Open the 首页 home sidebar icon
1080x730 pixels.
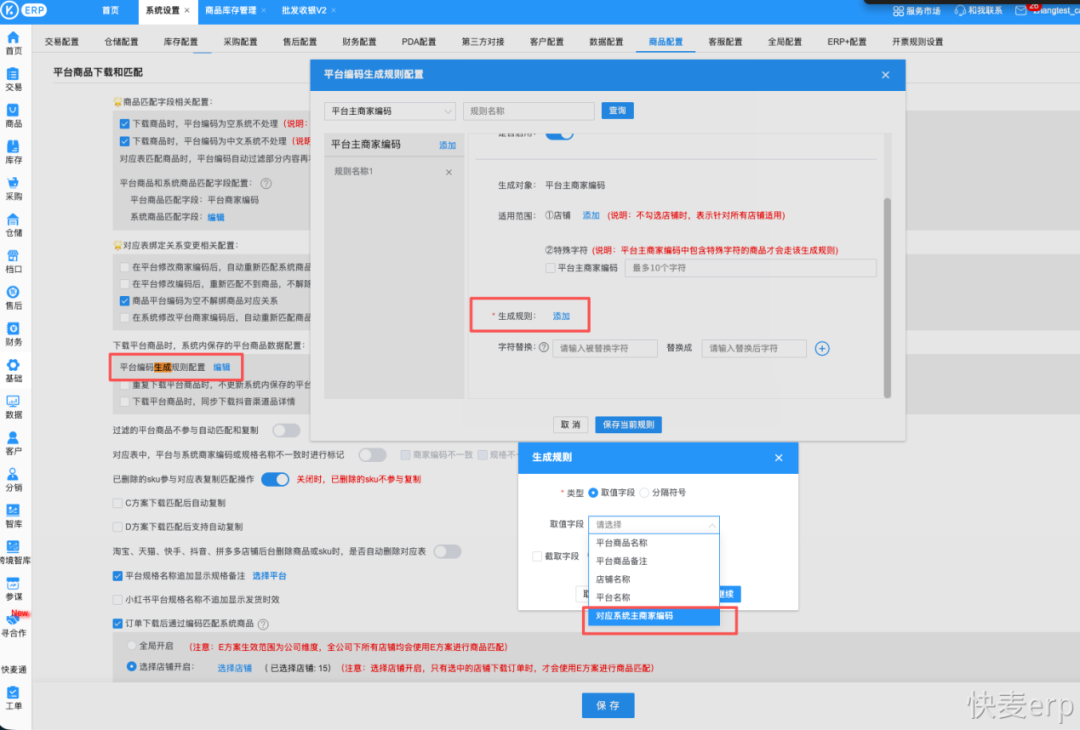13,38
